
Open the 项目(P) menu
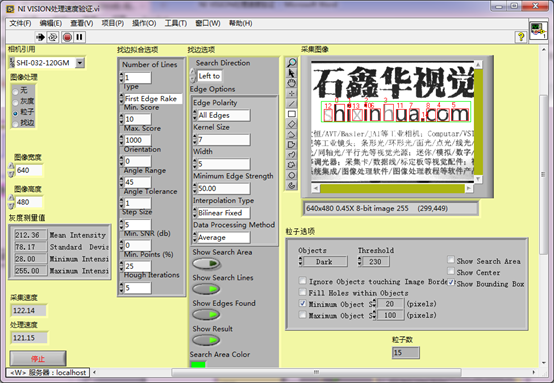click(113, 23)
